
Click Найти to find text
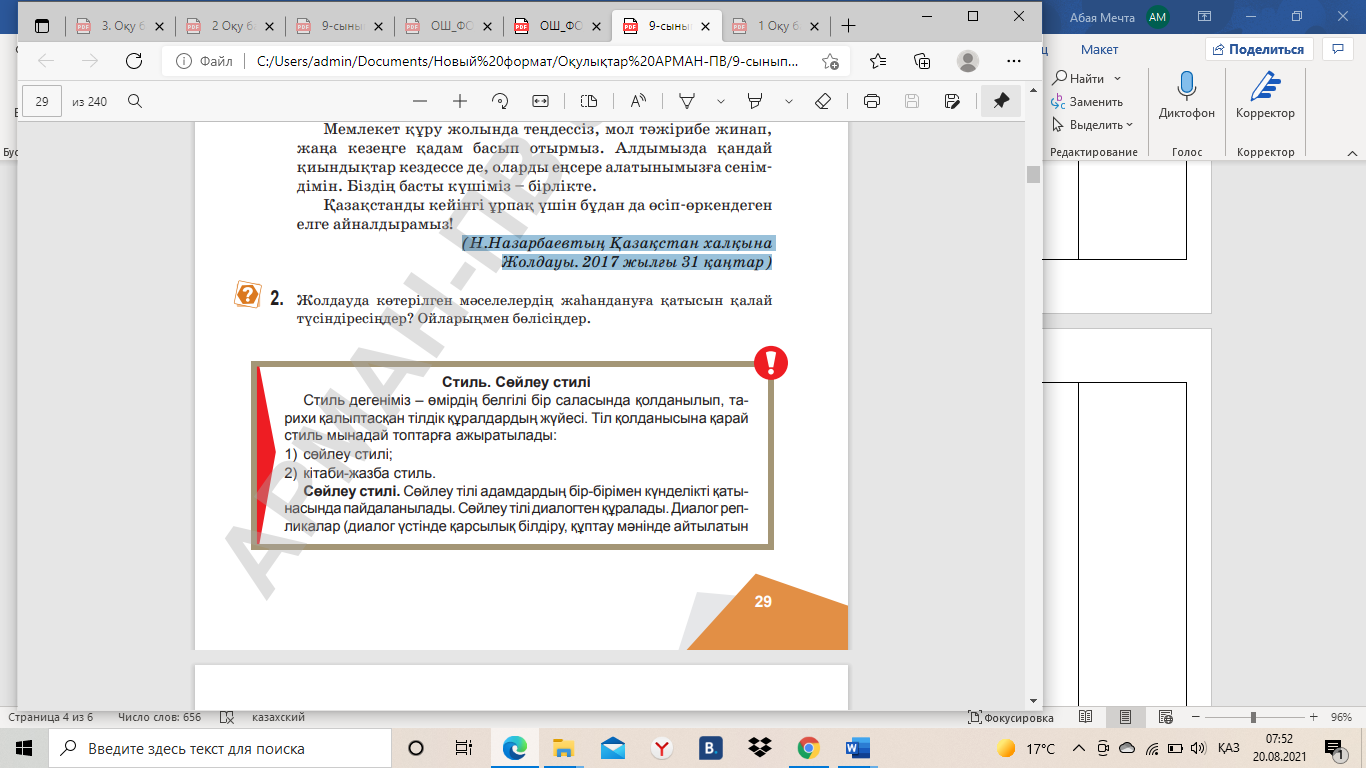click(1078, 78)
